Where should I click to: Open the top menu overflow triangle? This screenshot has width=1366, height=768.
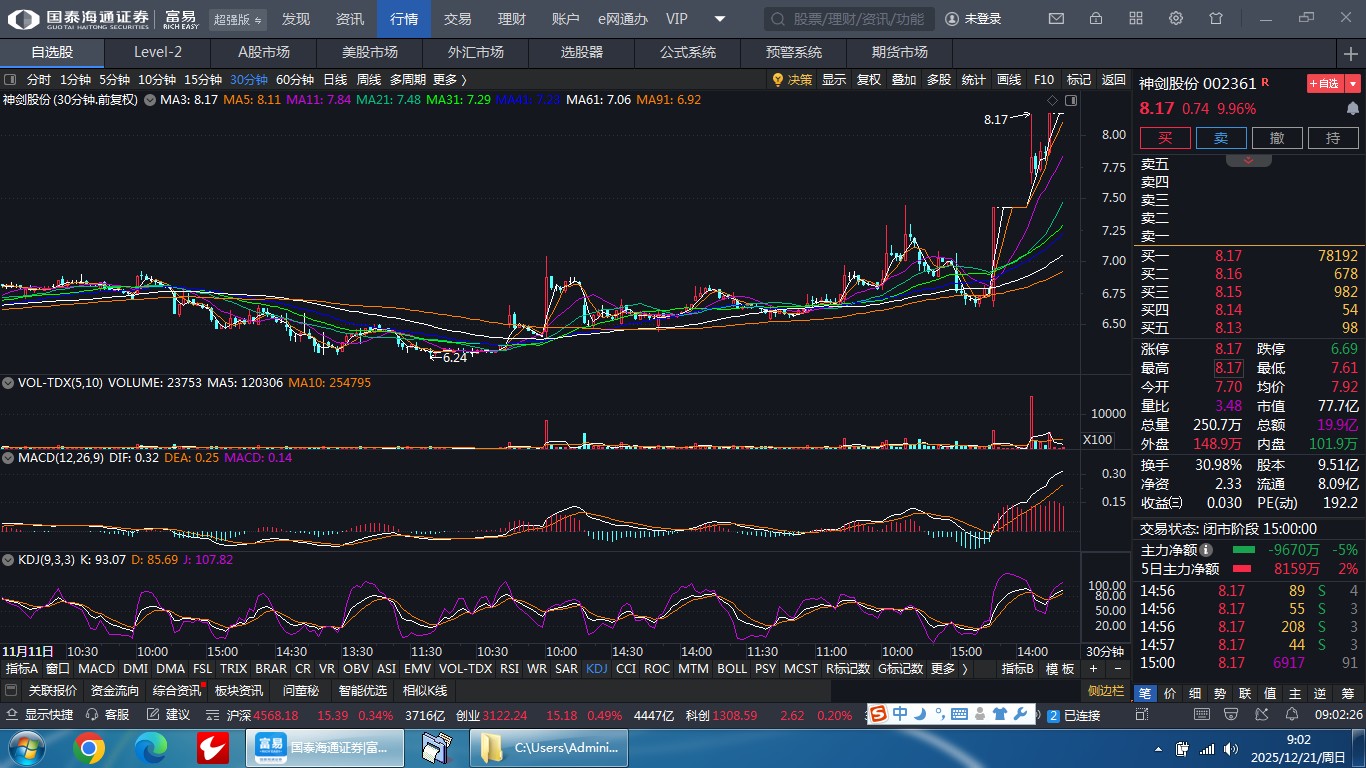(720, 19)
